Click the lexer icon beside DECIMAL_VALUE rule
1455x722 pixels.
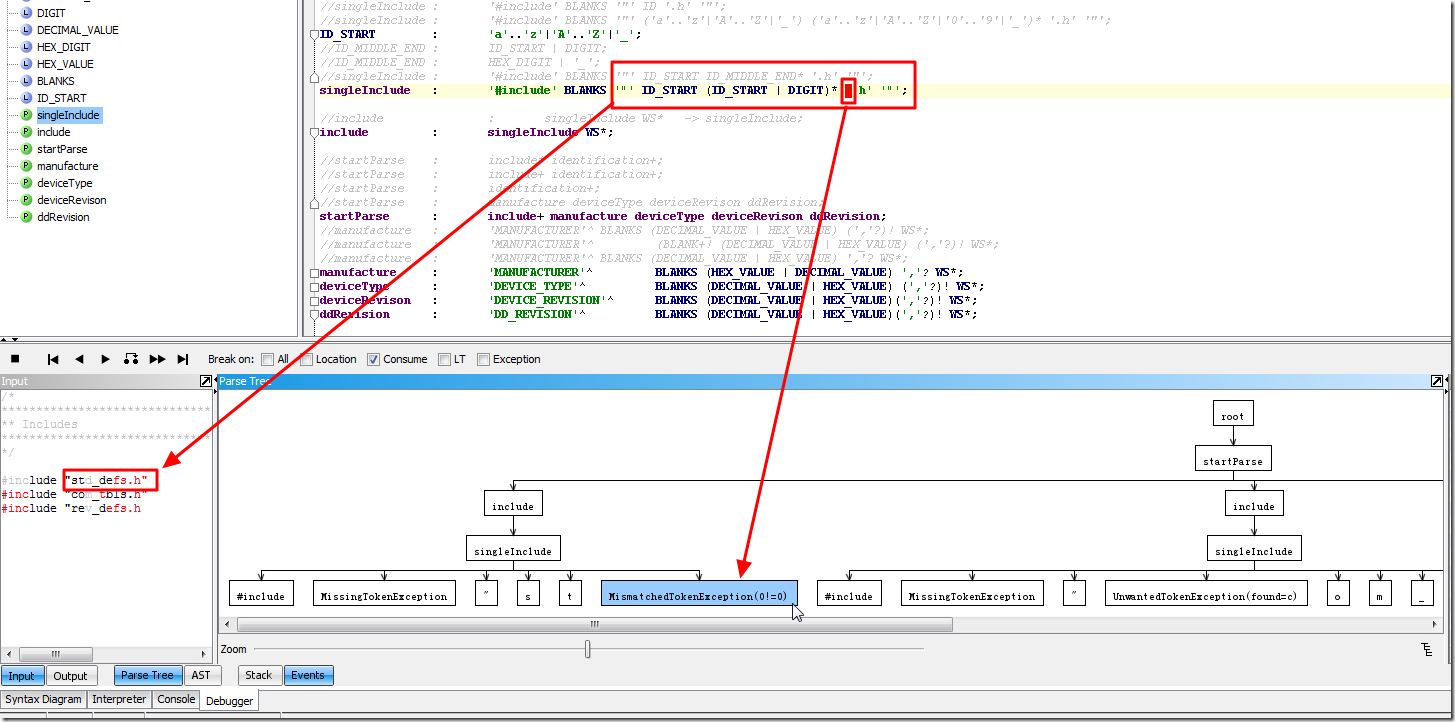tap(26, 30)
